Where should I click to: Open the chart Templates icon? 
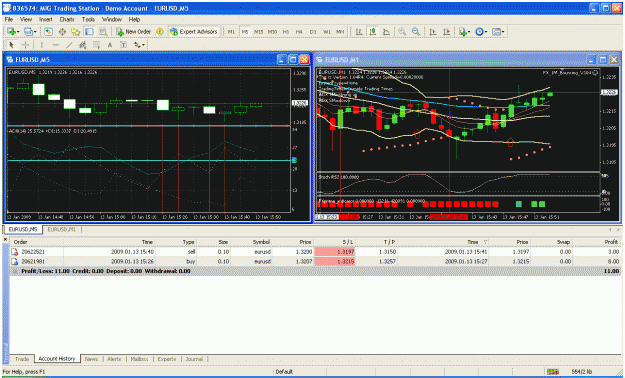point(496,32)
